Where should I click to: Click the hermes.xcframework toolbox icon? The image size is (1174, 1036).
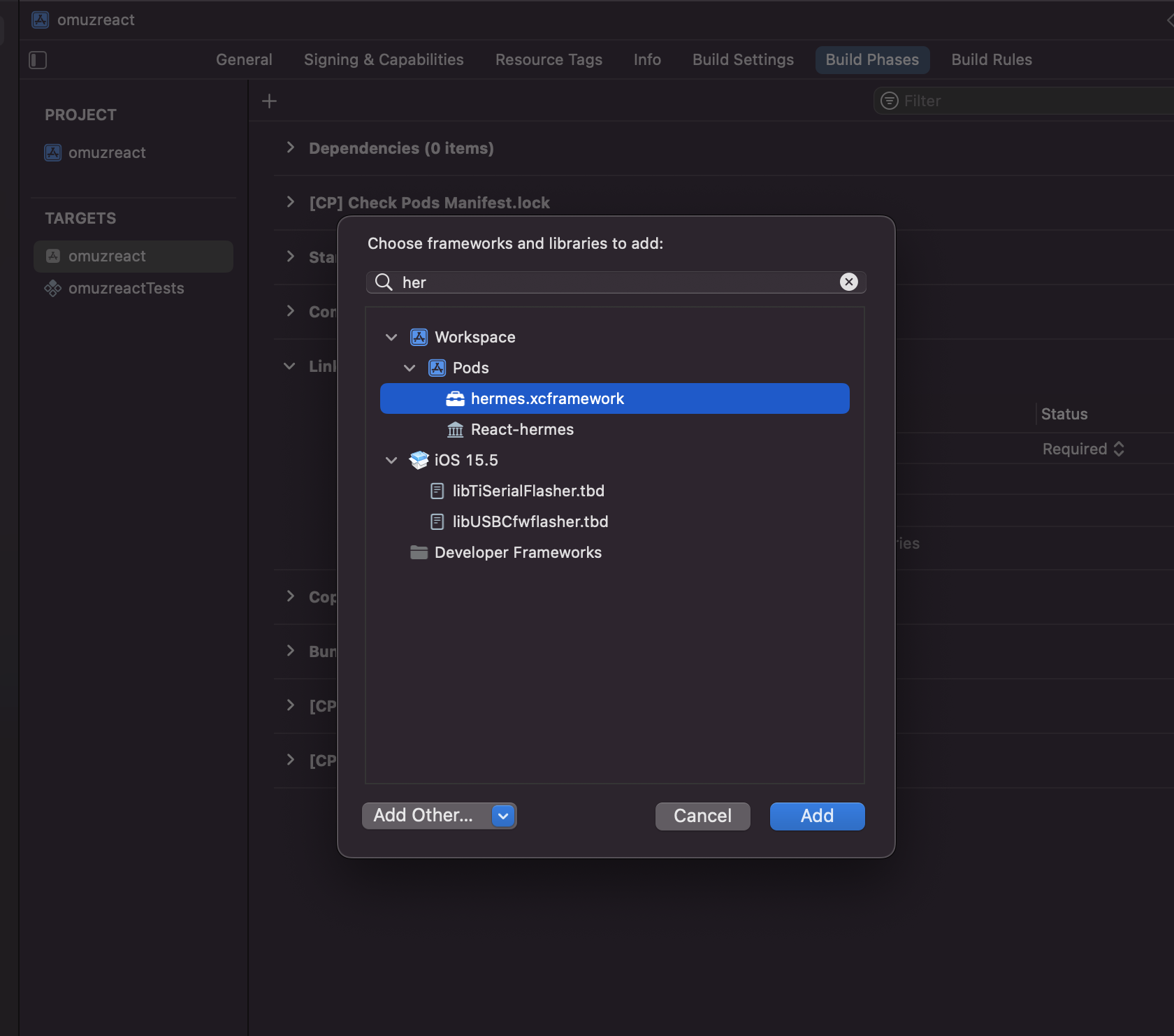[455, 398]
